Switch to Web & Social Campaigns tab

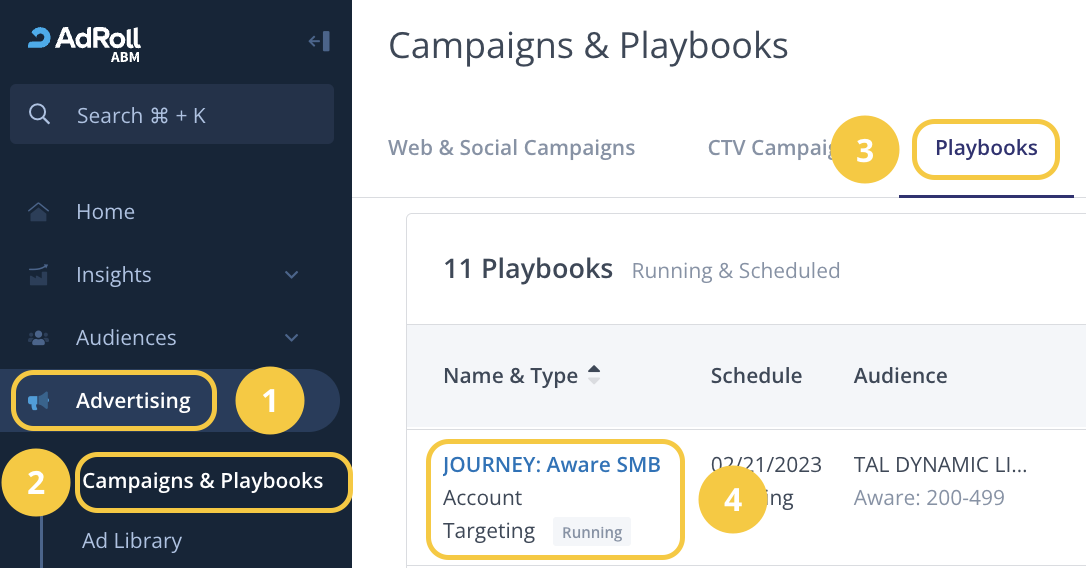coord(511,148)
